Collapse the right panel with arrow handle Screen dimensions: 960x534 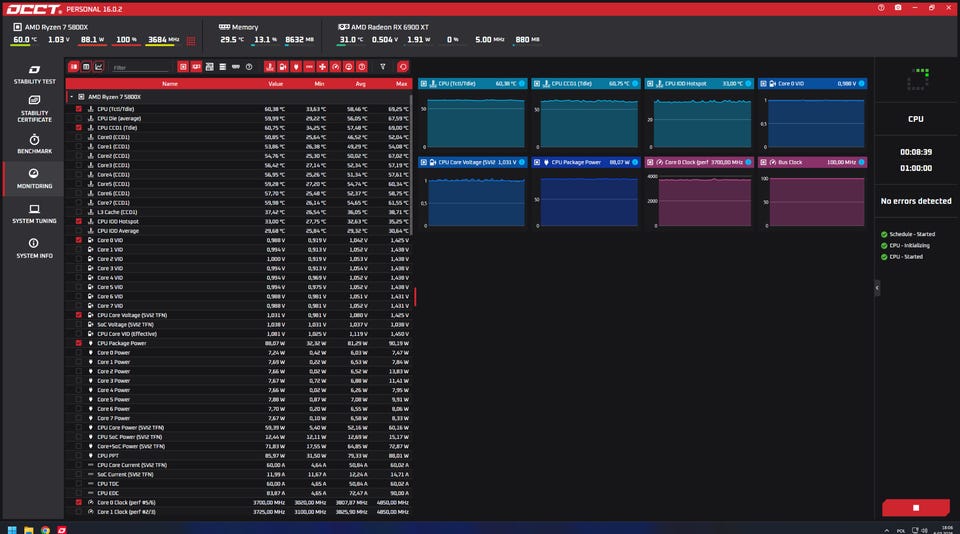point(877,287)
